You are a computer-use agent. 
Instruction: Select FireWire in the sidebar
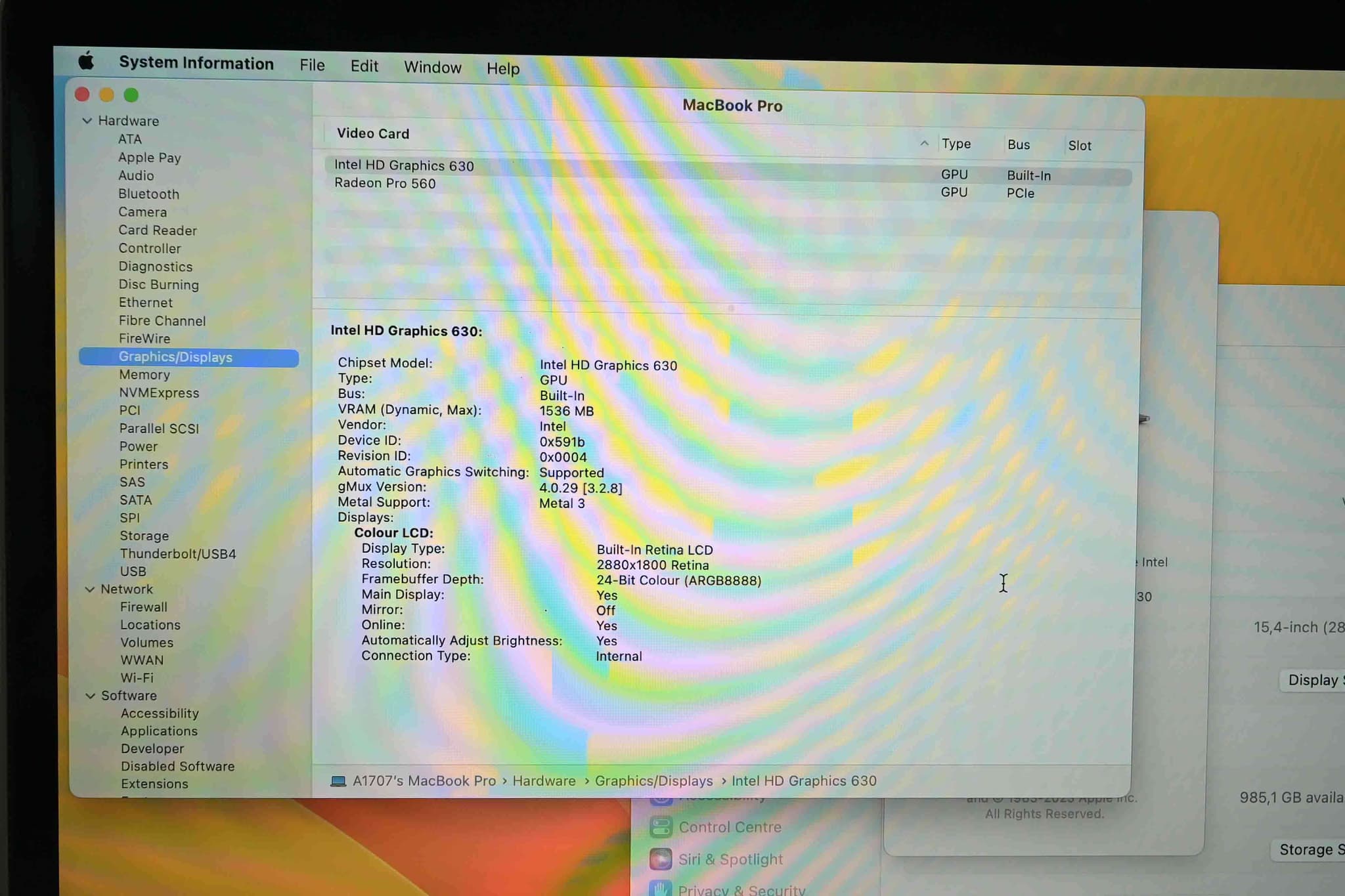144,339
